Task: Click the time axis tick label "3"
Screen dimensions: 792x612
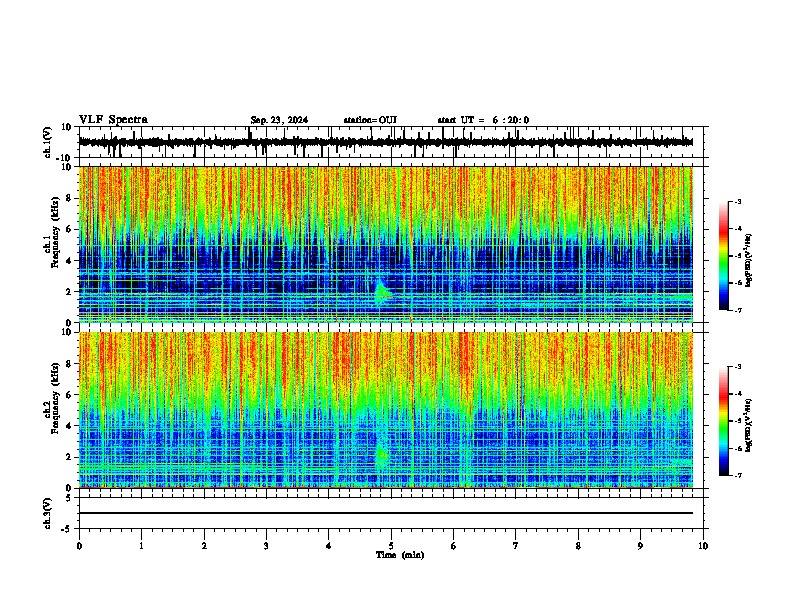Action: click(266, 546)
